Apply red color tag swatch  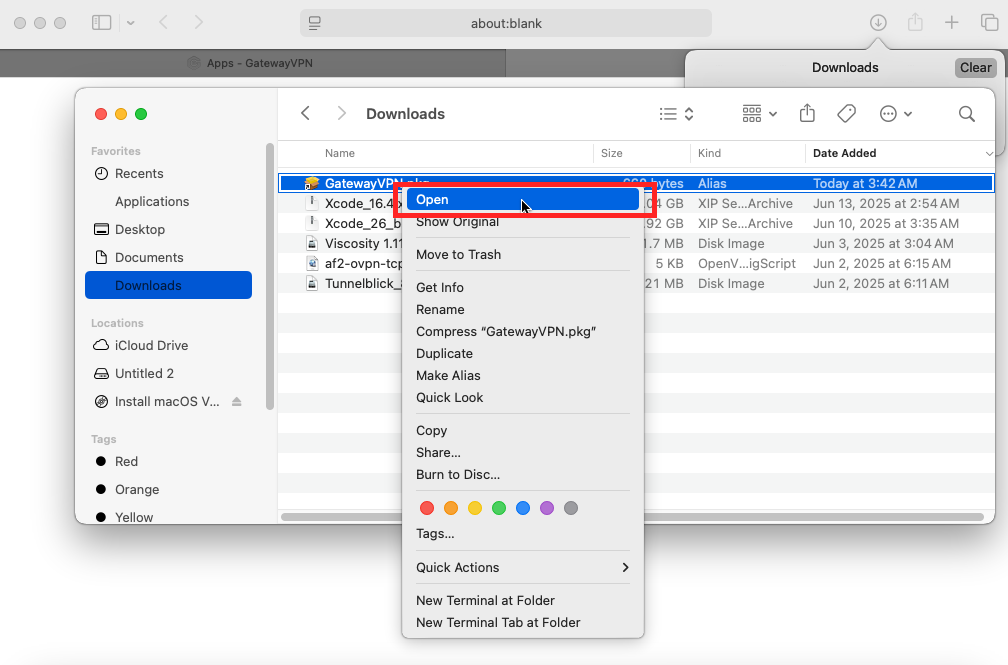[x=427, y=508]
